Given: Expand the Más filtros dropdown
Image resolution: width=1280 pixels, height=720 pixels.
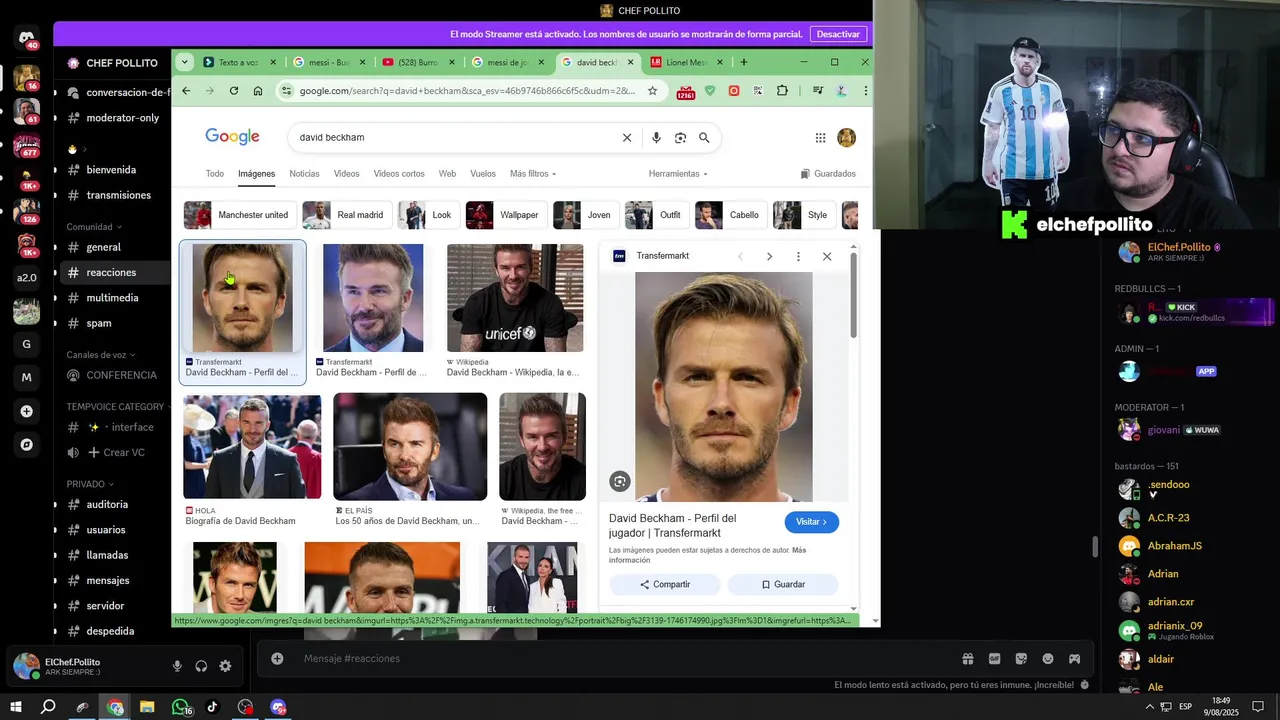Looking at the screenshot, I should [x=533, y=174].
